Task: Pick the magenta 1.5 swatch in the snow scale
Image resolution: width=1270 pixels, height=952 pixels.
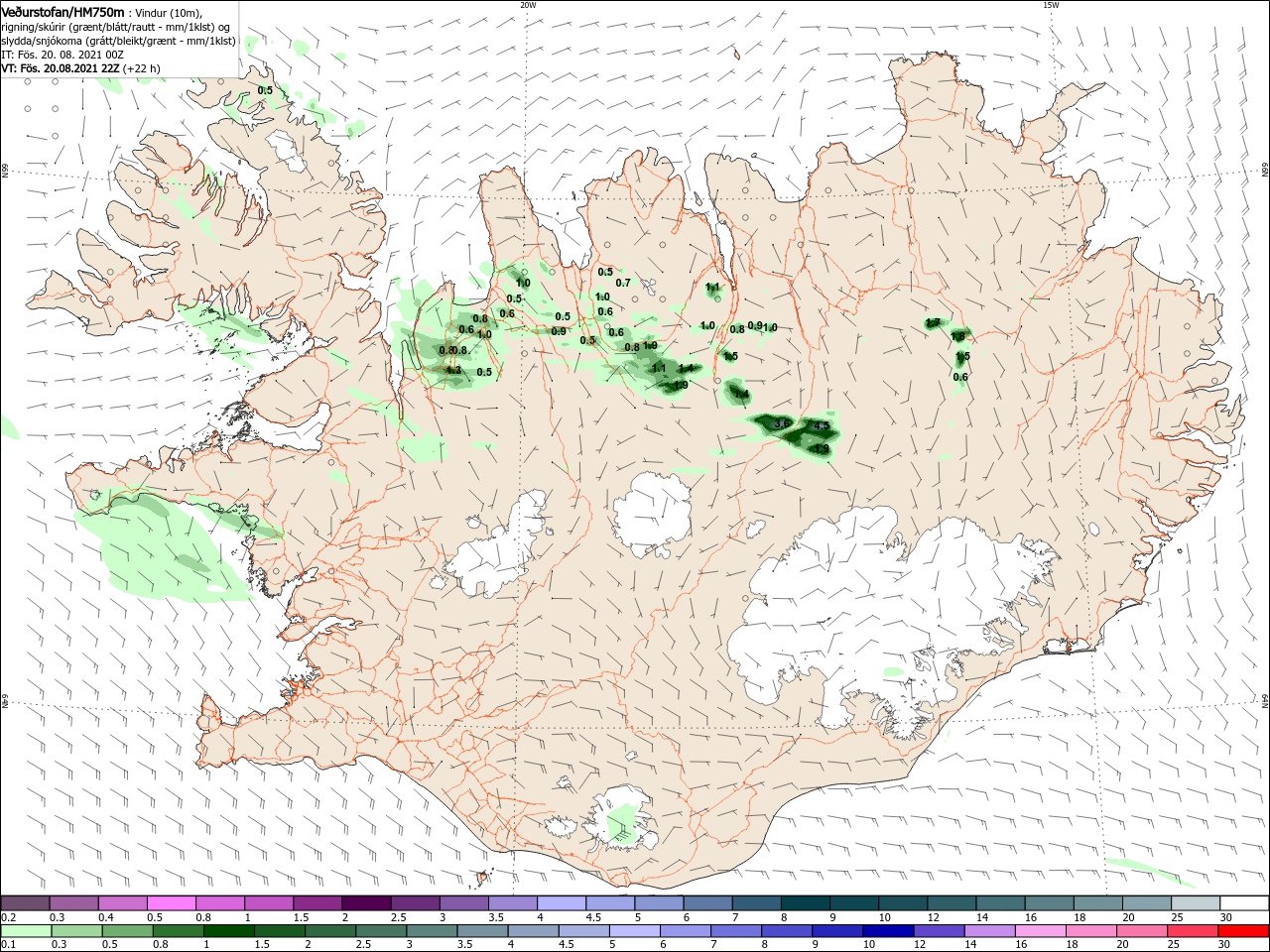Action: [x=317, y=903]
